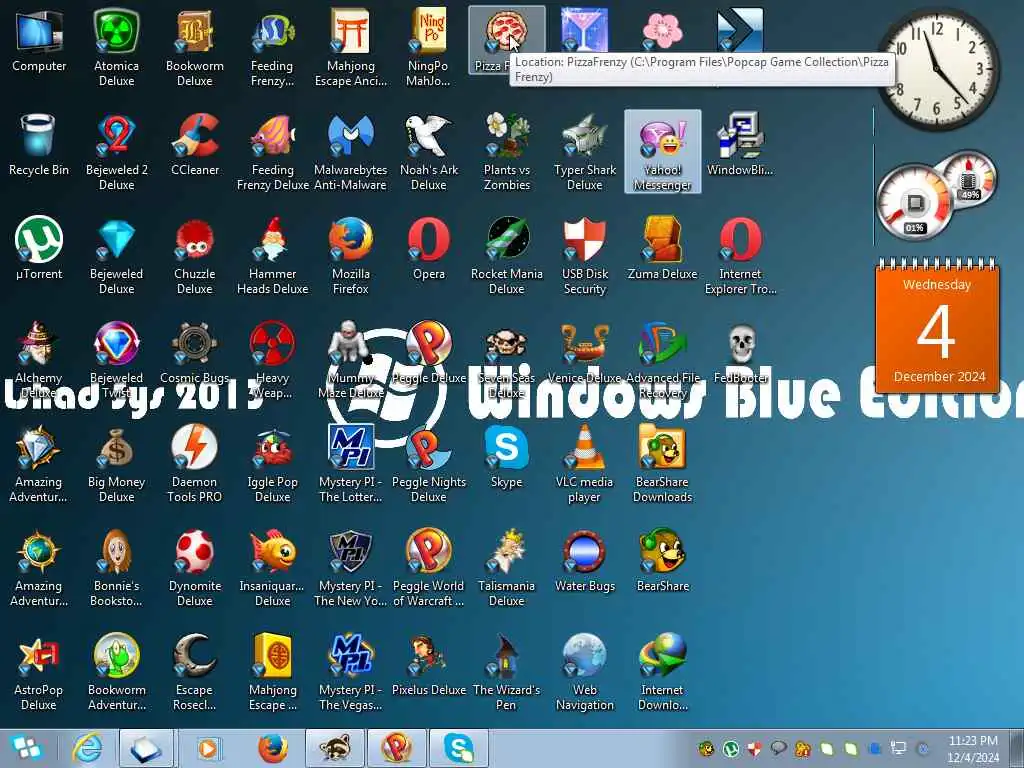1024x768 pixels.
Task: Click the taskbar clock showing 11:23 PM
Action: 972,748
